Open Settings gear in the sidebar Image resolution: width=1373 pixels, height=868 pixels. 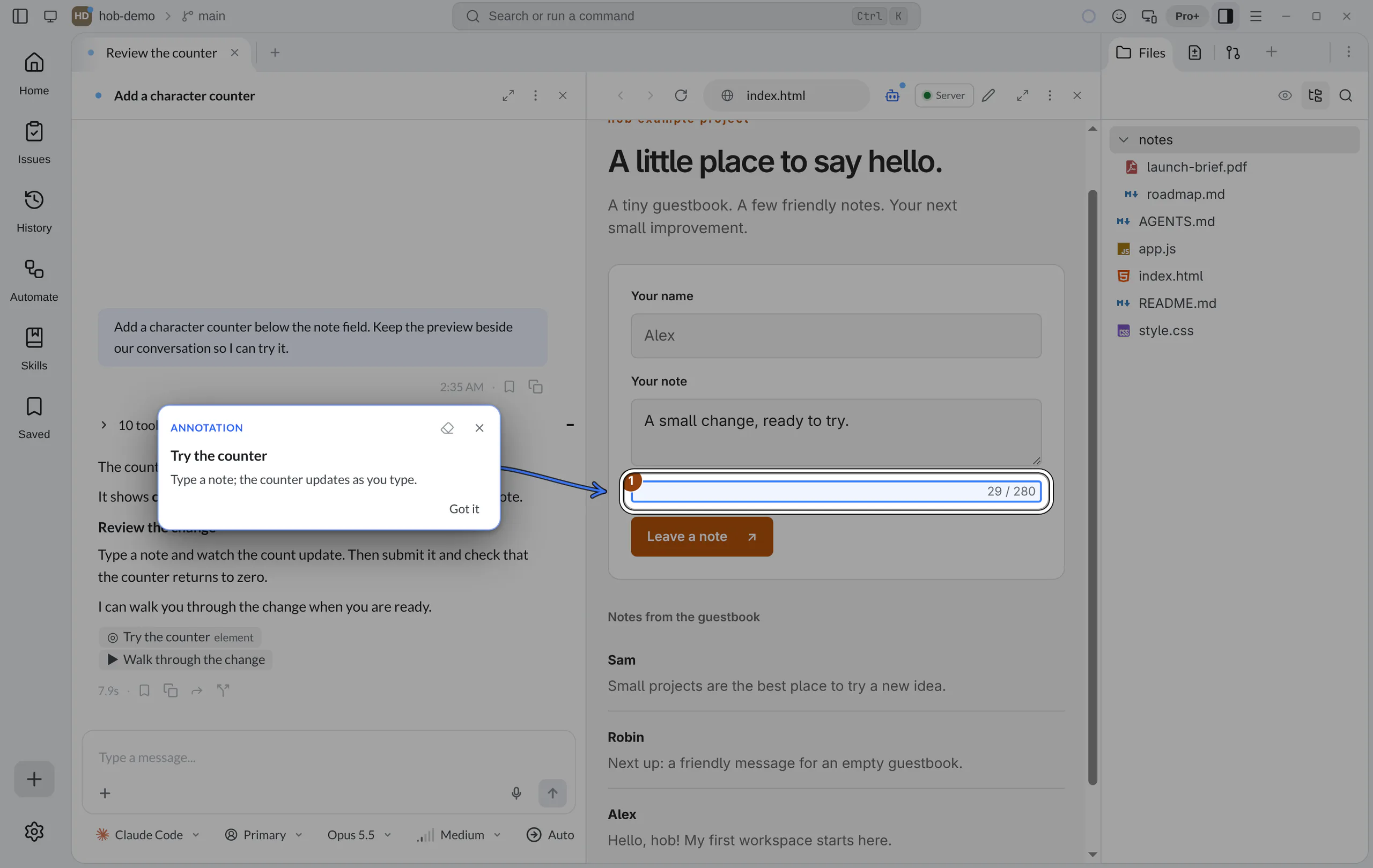coord(34,831)
